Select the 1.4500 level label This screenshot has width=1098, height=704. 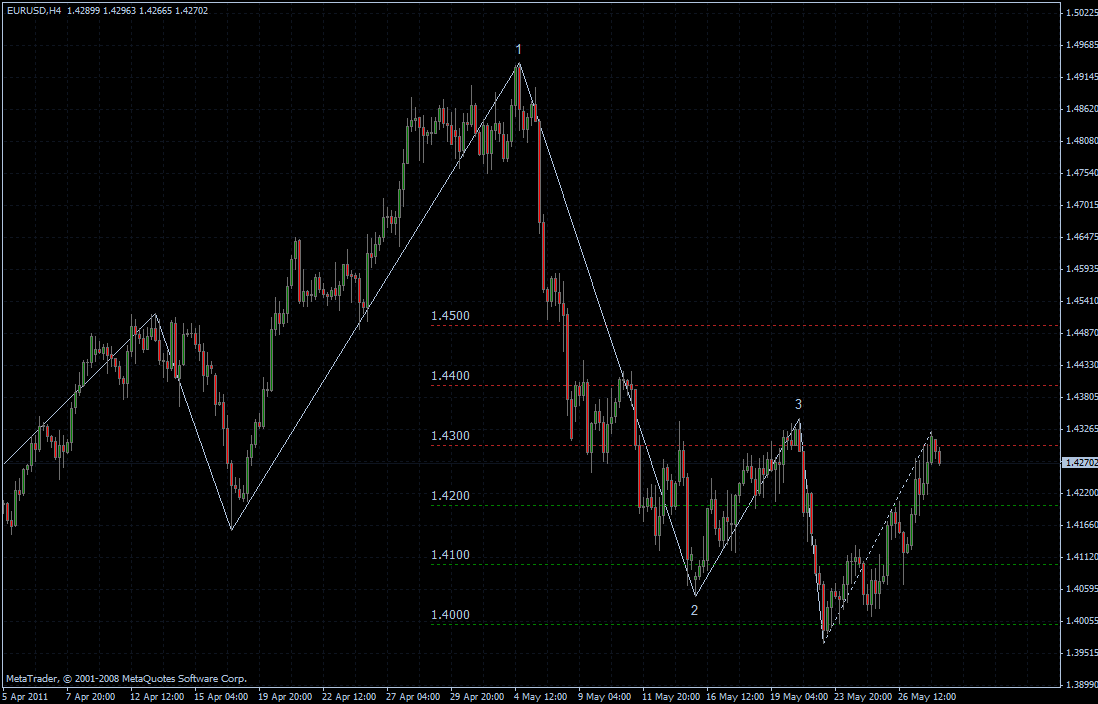[450, 316]
